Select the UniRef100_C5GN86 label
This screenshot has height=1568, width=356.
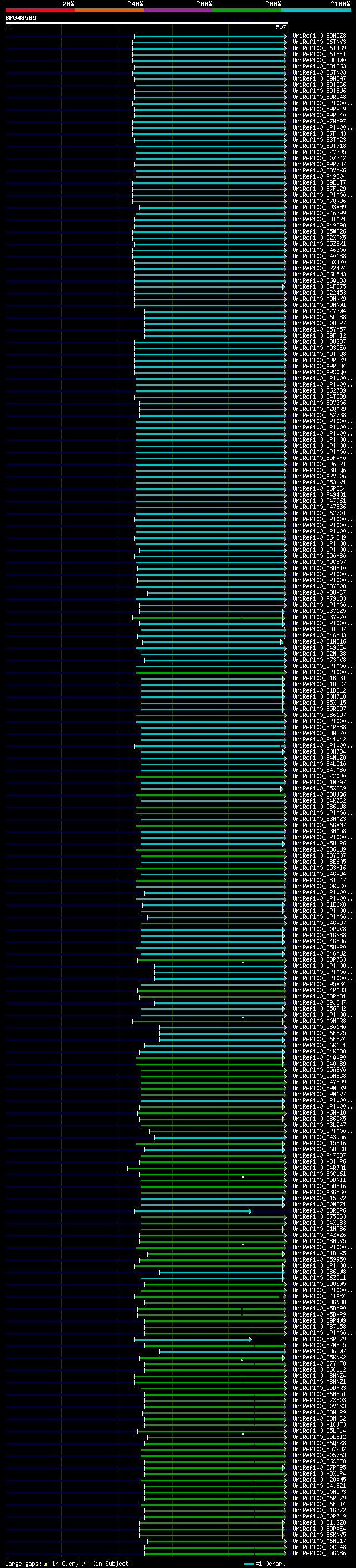pyautogui.click(x=319, y=1553)
